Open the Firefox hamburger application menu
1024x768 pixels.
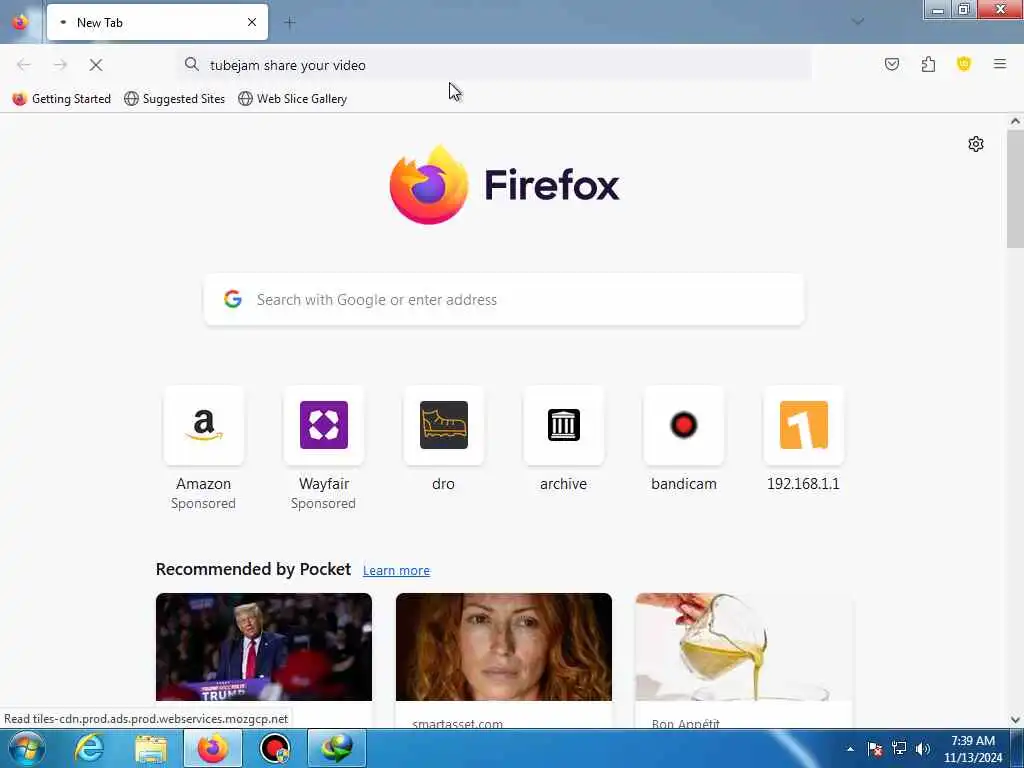[x=1000, y=64]
